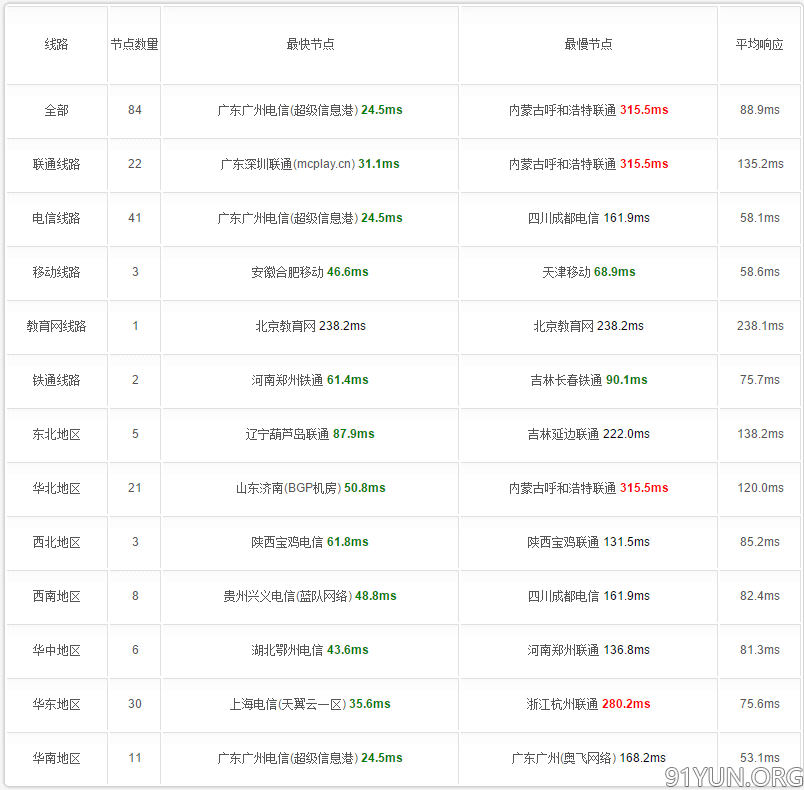Click node count 1 in 教育网线路 row
804x790 pixels.
135,326
